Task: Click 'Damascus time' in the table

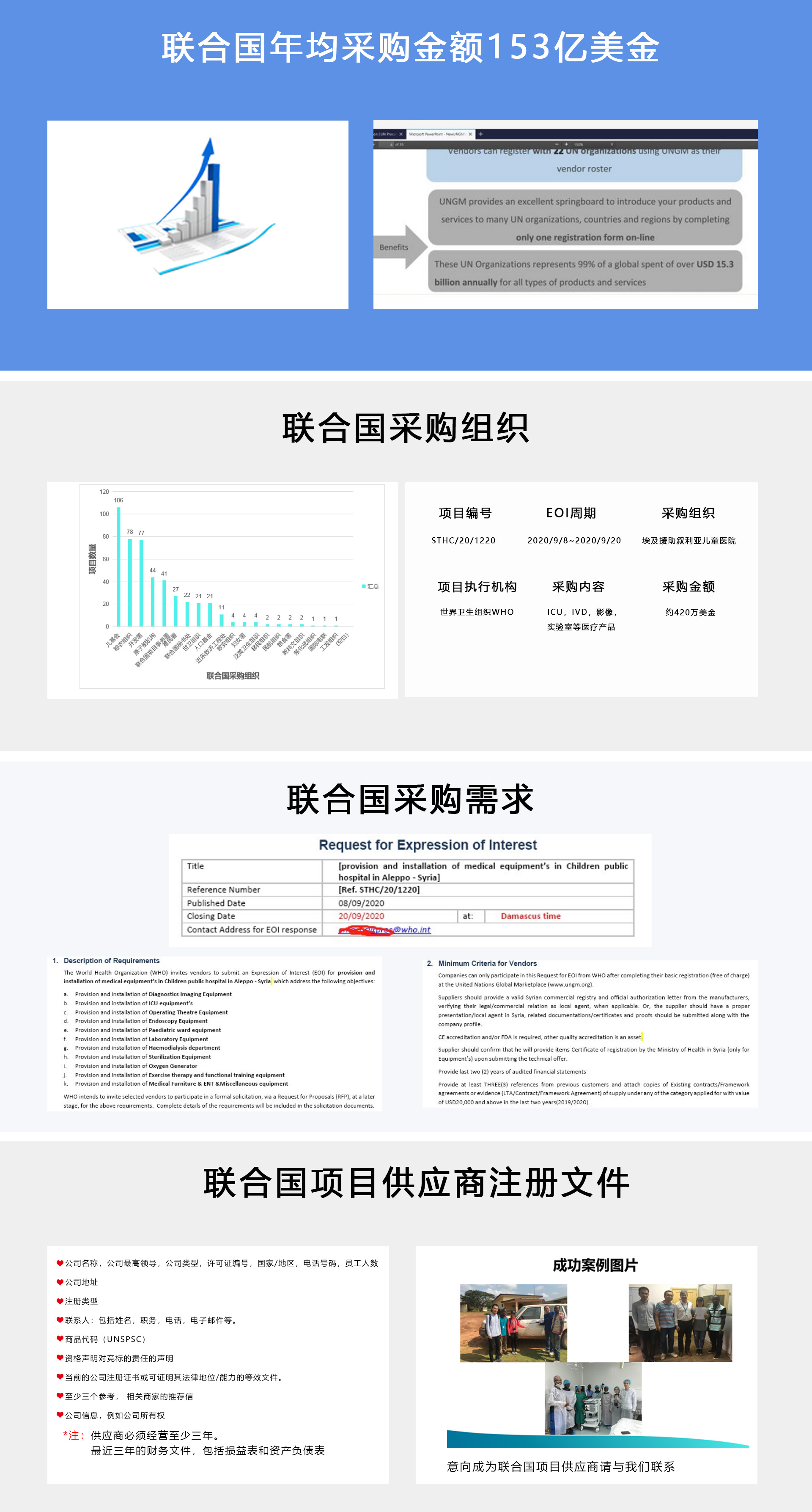Action: 530,915
